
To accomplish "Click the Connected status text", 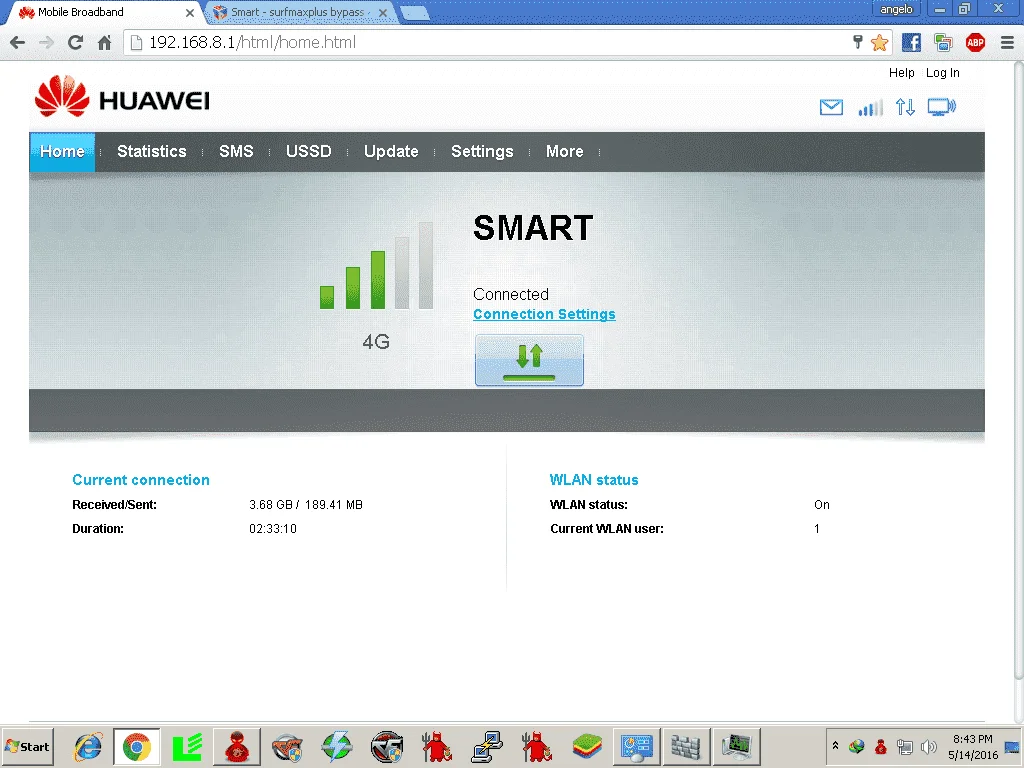I will (511, 295).
